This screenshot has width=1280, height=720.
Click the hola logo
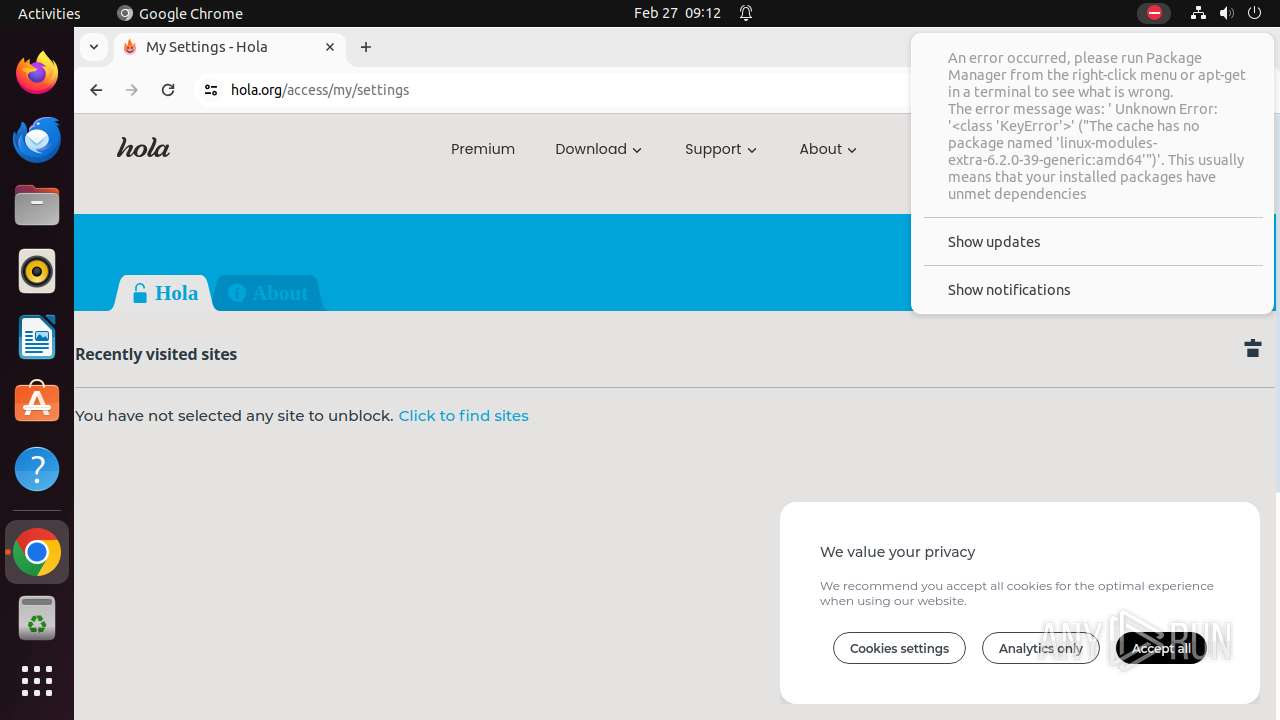click(x=143, y=149)
